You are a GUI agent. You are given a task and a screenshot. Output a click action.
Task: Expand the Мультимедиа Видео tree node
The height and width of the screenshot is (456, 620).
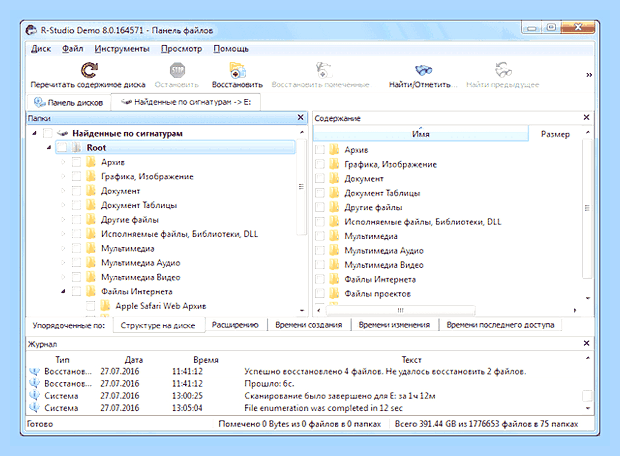tap(63, 277)
